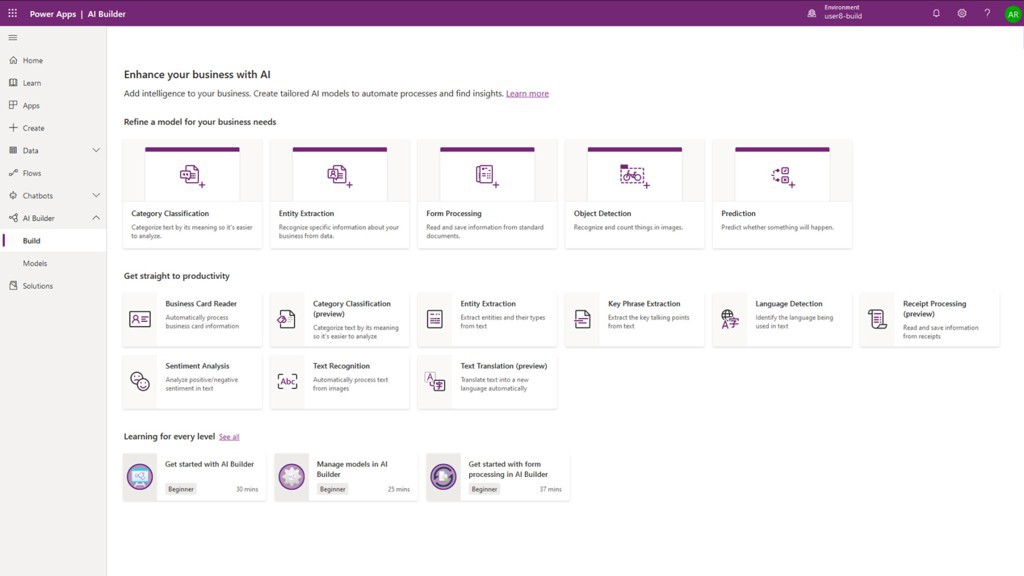Viewport: 1024px width, 576px height.
Task: Open Manage models in AI Builder module
Action: point(346,477)
